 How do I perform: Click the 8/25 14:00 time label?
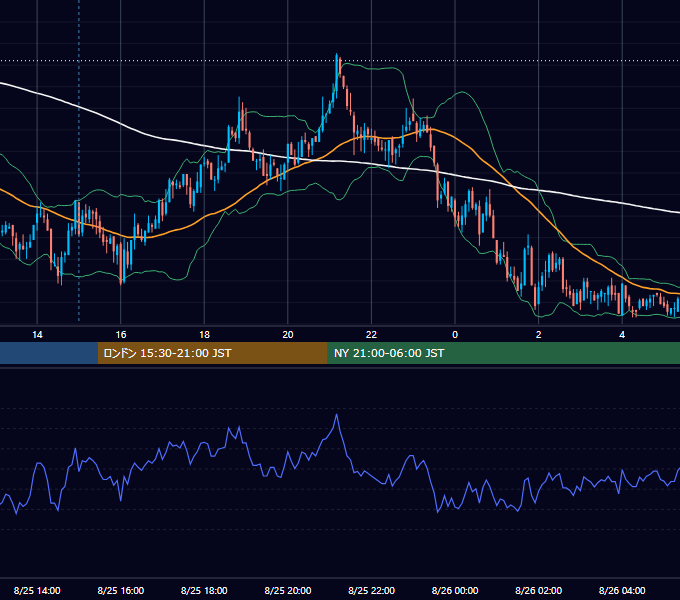point(37,590)
